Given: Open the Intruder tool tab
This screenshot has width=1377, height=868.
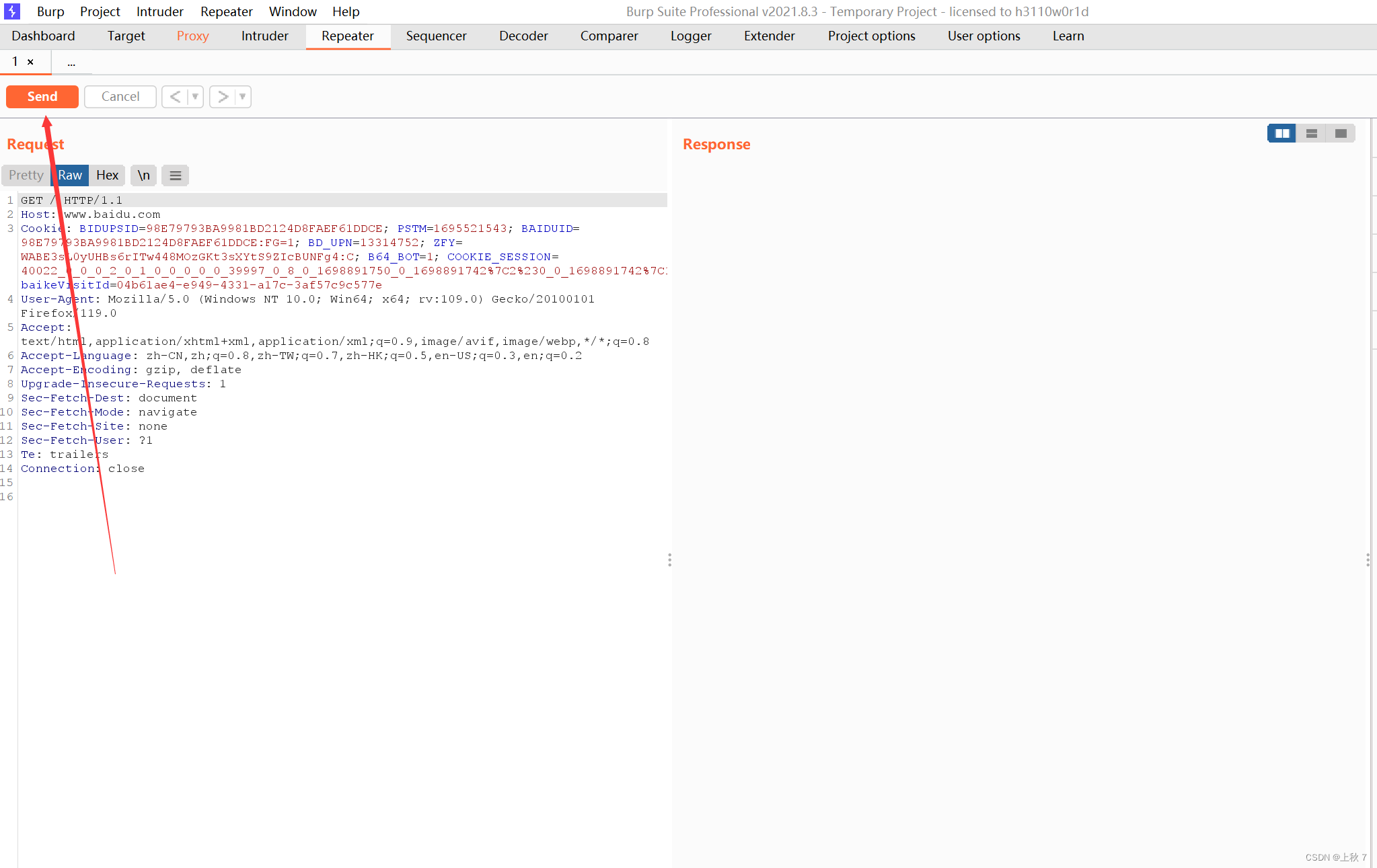Looking at the screenshot, I should coord(264,36).
